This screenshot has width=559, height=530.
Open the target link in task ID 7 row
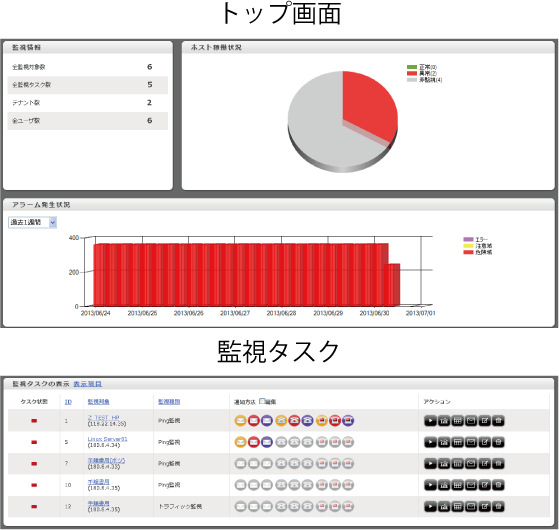coord(106,460)
